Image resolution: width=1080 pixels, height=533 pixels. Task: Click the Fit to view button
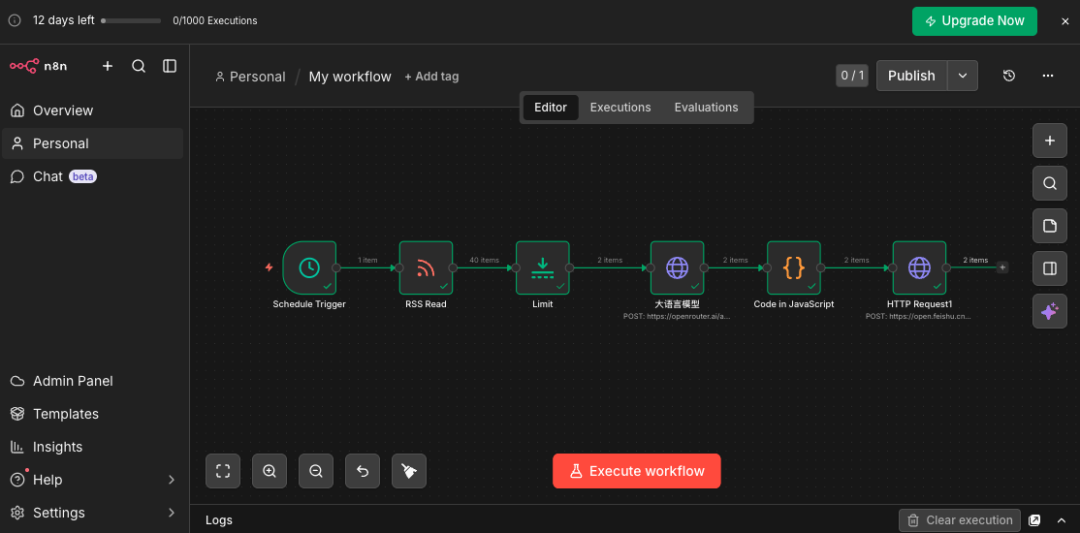click(222, 471)
